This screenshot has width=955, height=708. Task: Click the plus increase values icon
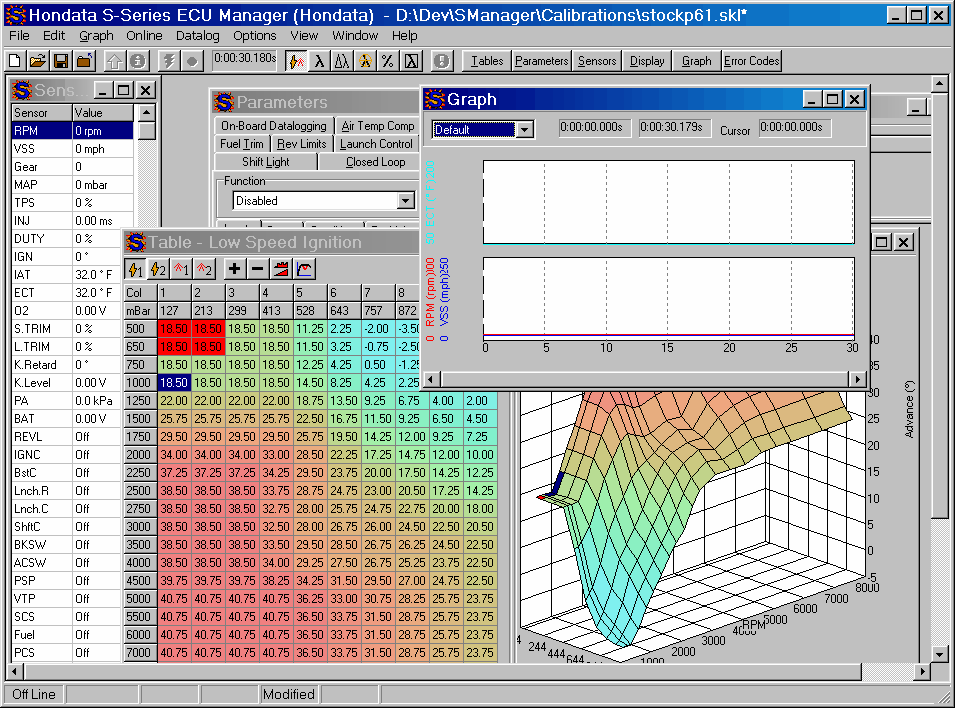[234, 269]
